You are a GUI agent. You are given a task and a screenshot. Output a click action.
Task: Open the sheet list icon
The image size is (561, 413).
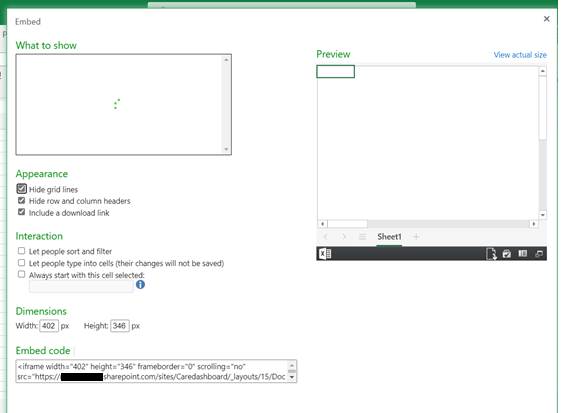click(362, 237)
